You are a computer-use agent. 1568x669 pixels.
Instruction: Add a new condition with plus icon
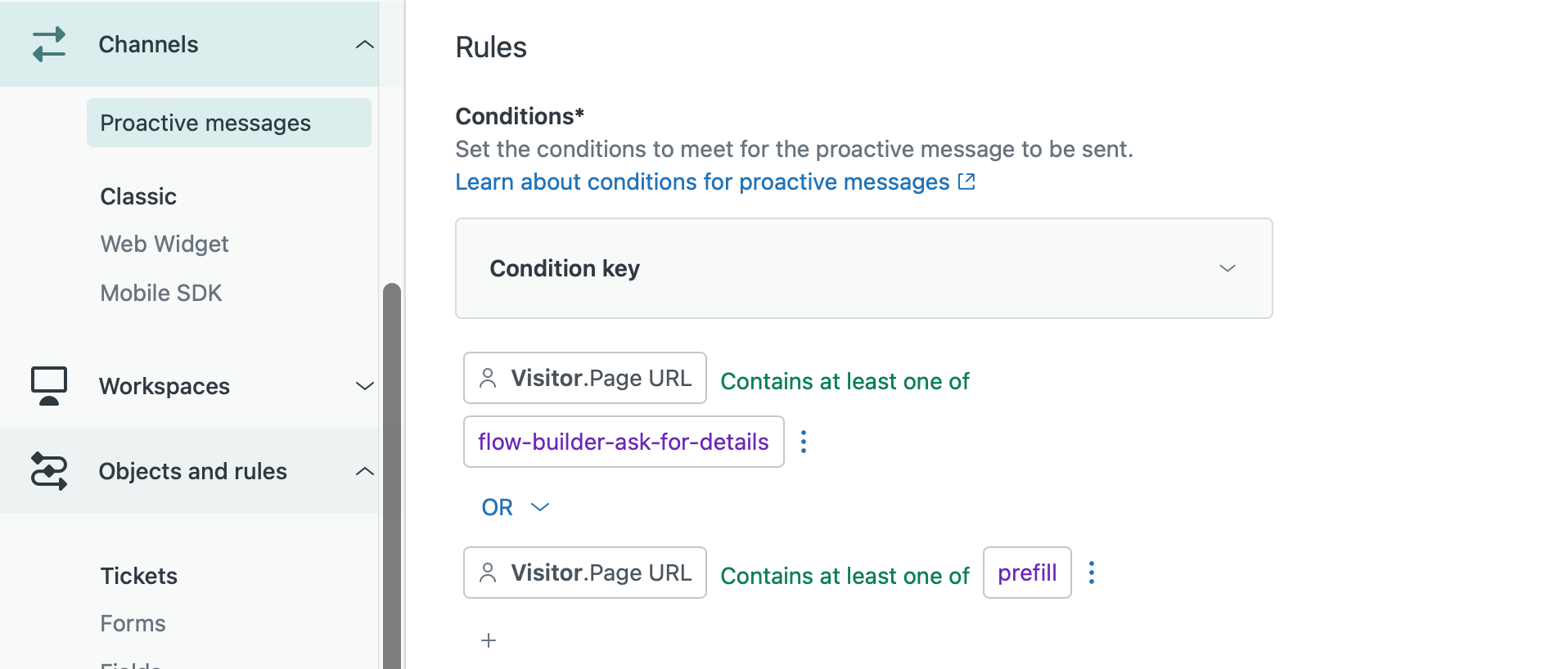click(x=489, y=640)
